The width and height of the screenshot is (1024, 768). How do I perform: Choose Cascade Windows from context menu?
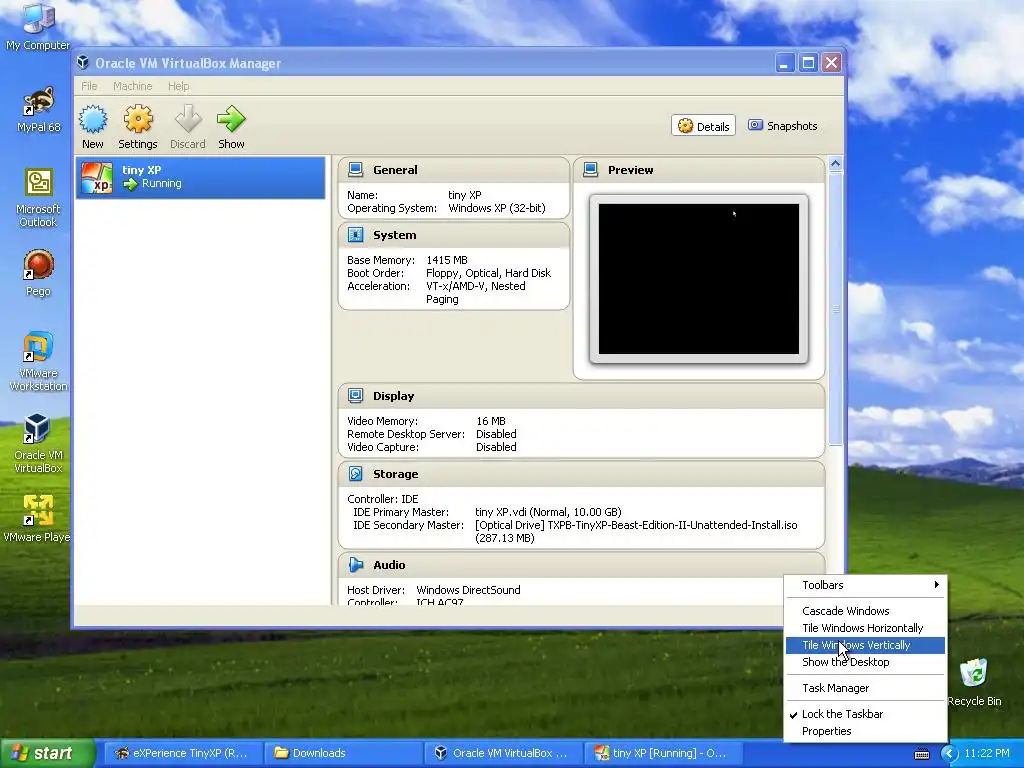coord(865,611)
